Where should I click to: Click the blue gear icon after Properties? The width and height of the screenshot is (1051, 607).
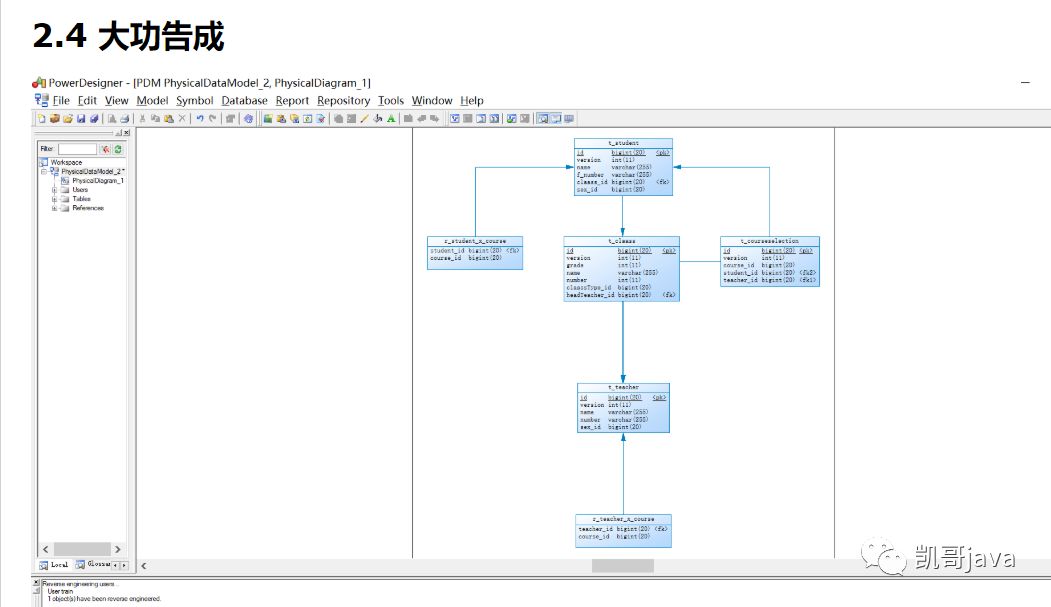pos(248,119)
